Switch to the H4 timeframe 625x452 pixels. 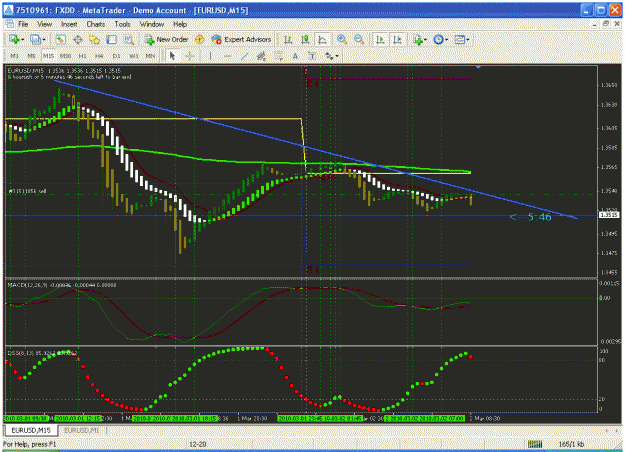pyautogui.click(x=99, y=56)
